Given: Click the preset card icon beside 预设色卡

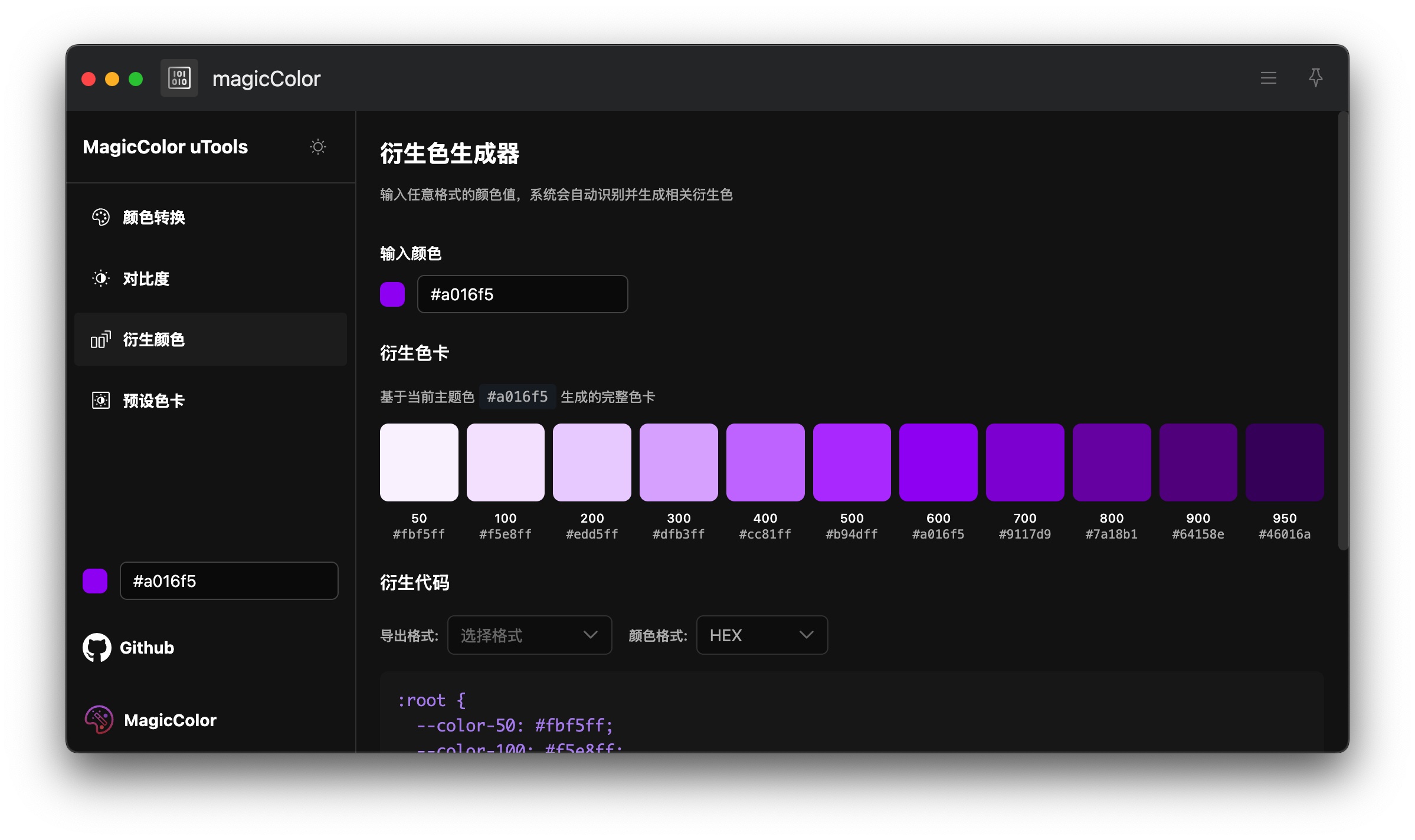Looking at the screenshot, I should click(101, 401).
